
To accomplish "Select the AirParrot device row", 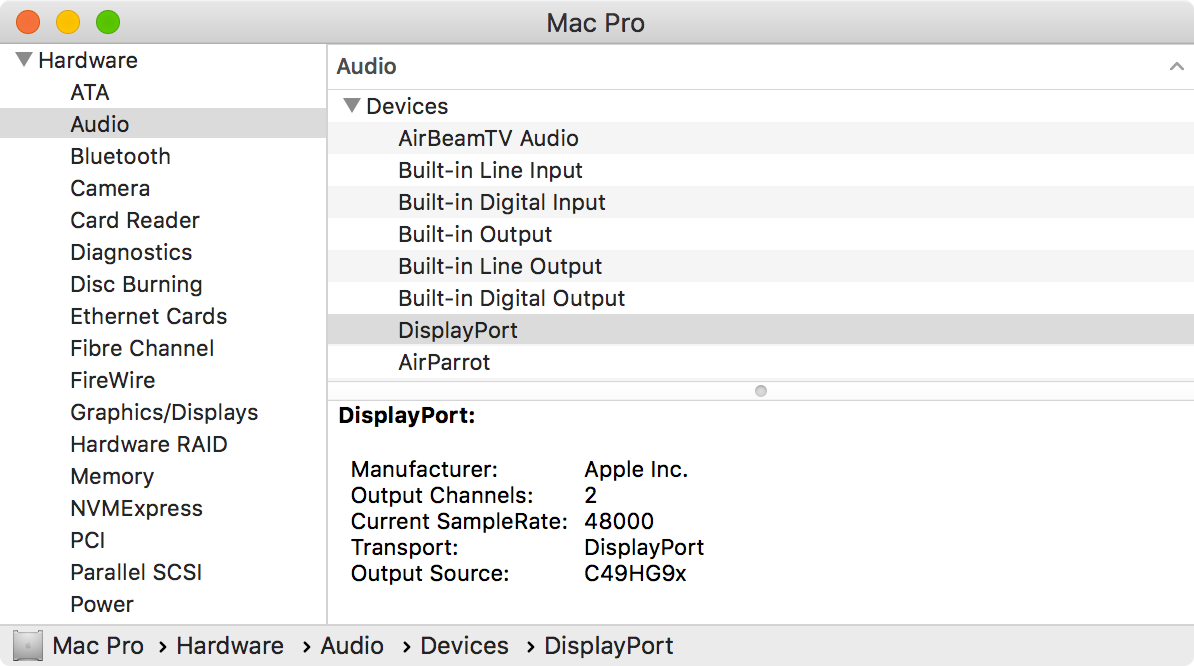I will (x=761, y=362).
